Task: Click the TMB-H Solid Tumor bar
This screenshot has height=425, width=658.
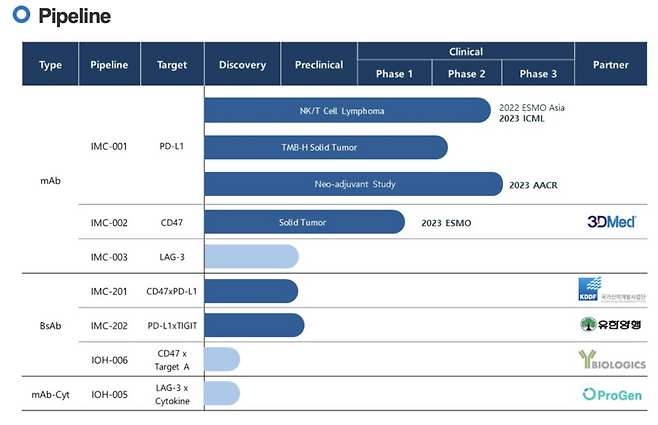Action: [x=325, y=148]
